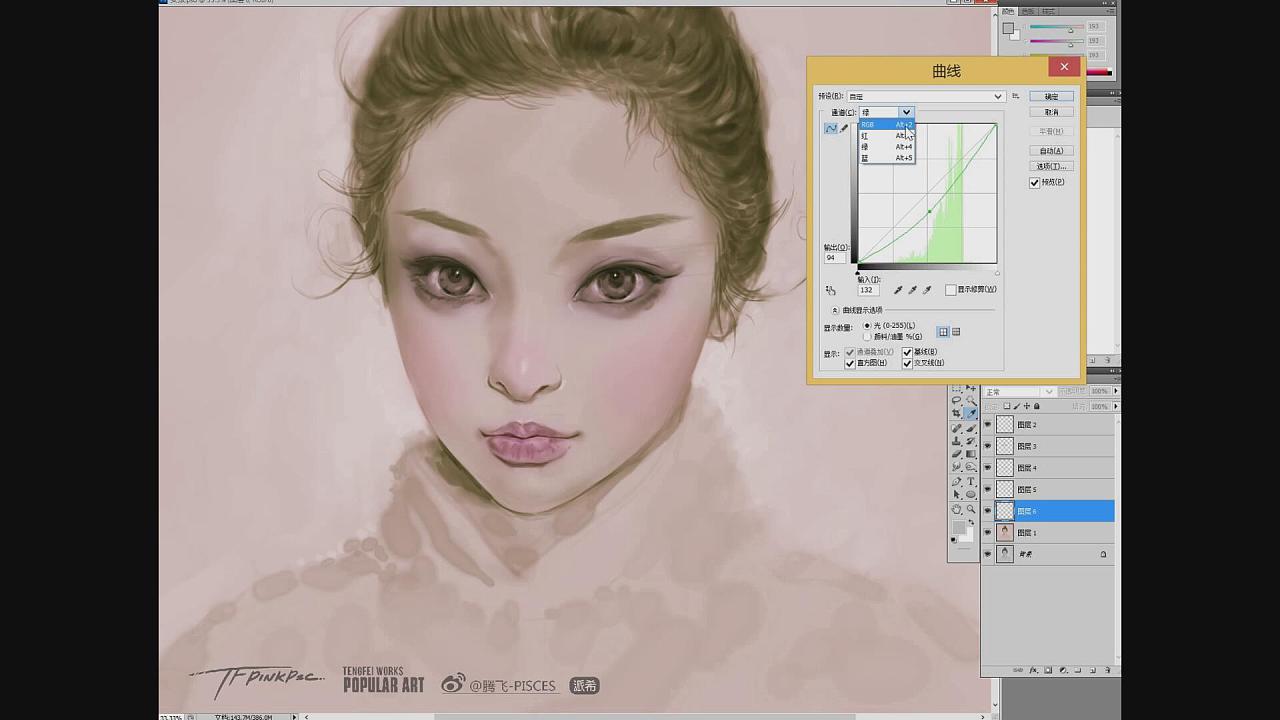
Task: Hide layer 图层 1 visibility eye
Action: [988, 533]
